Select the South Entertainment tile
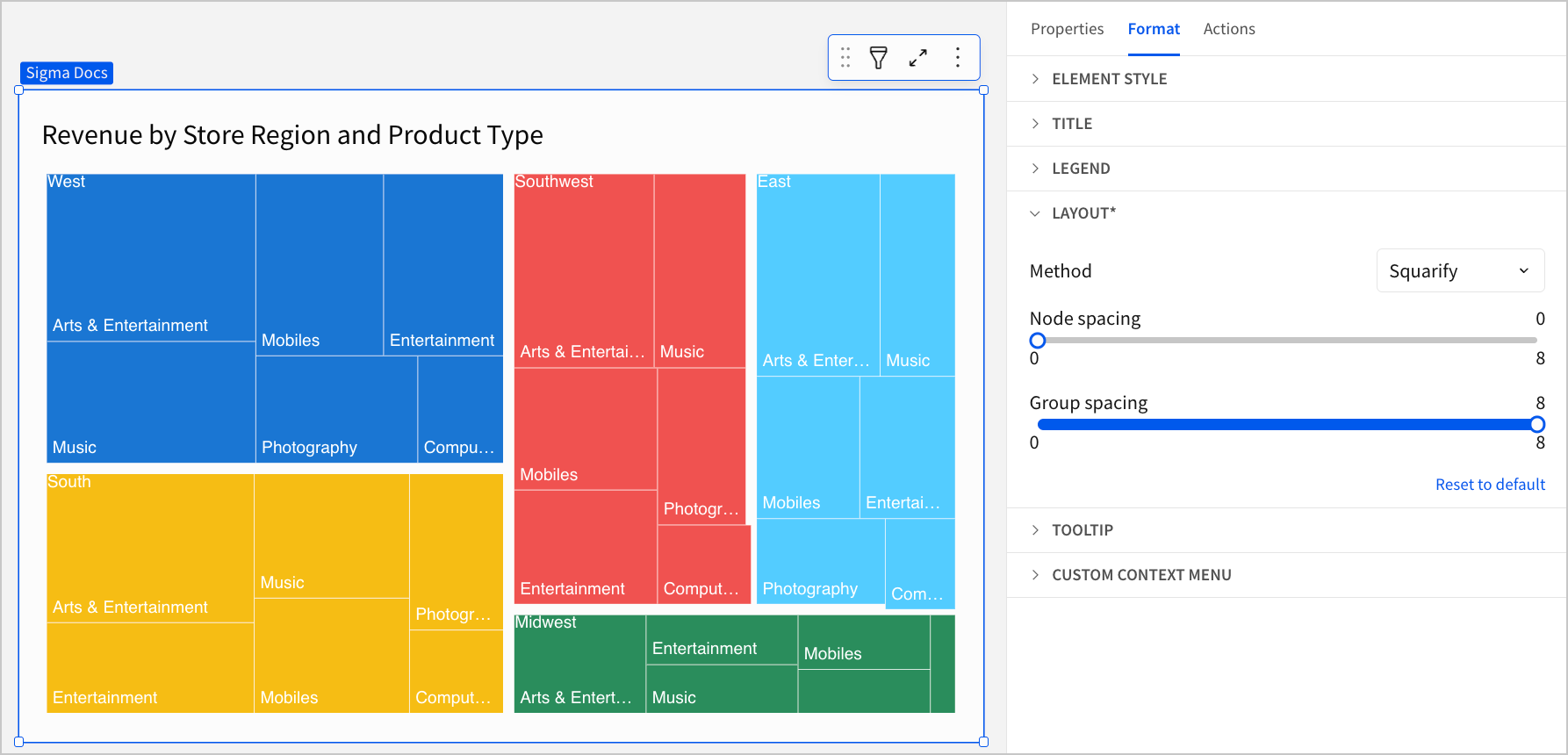 tap(150, 668)
